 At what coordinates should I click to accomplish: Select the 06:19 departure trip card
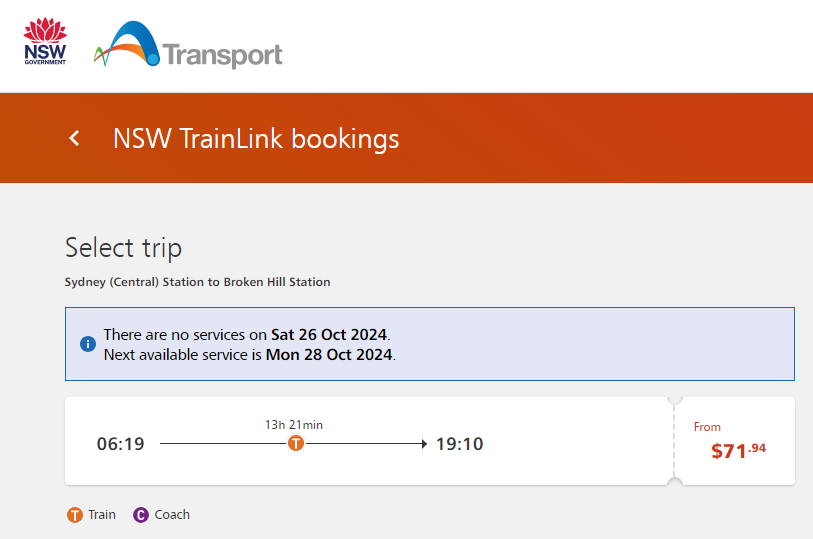coord(430,441)
